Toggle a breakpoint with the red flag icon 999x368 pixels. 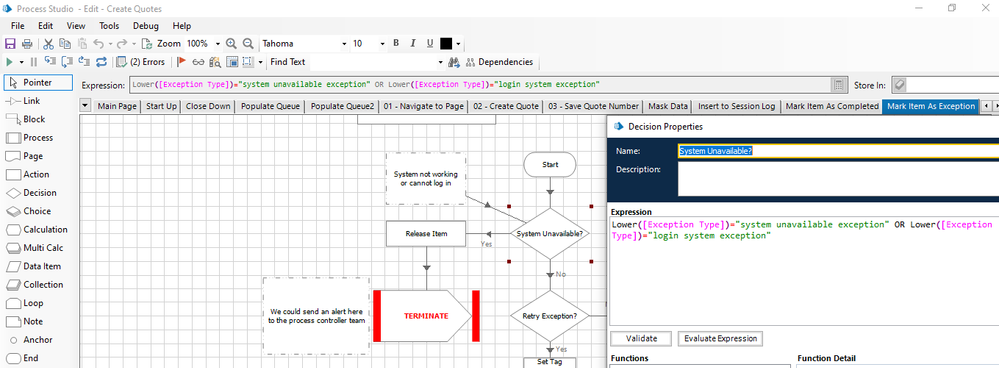[181, 62]
